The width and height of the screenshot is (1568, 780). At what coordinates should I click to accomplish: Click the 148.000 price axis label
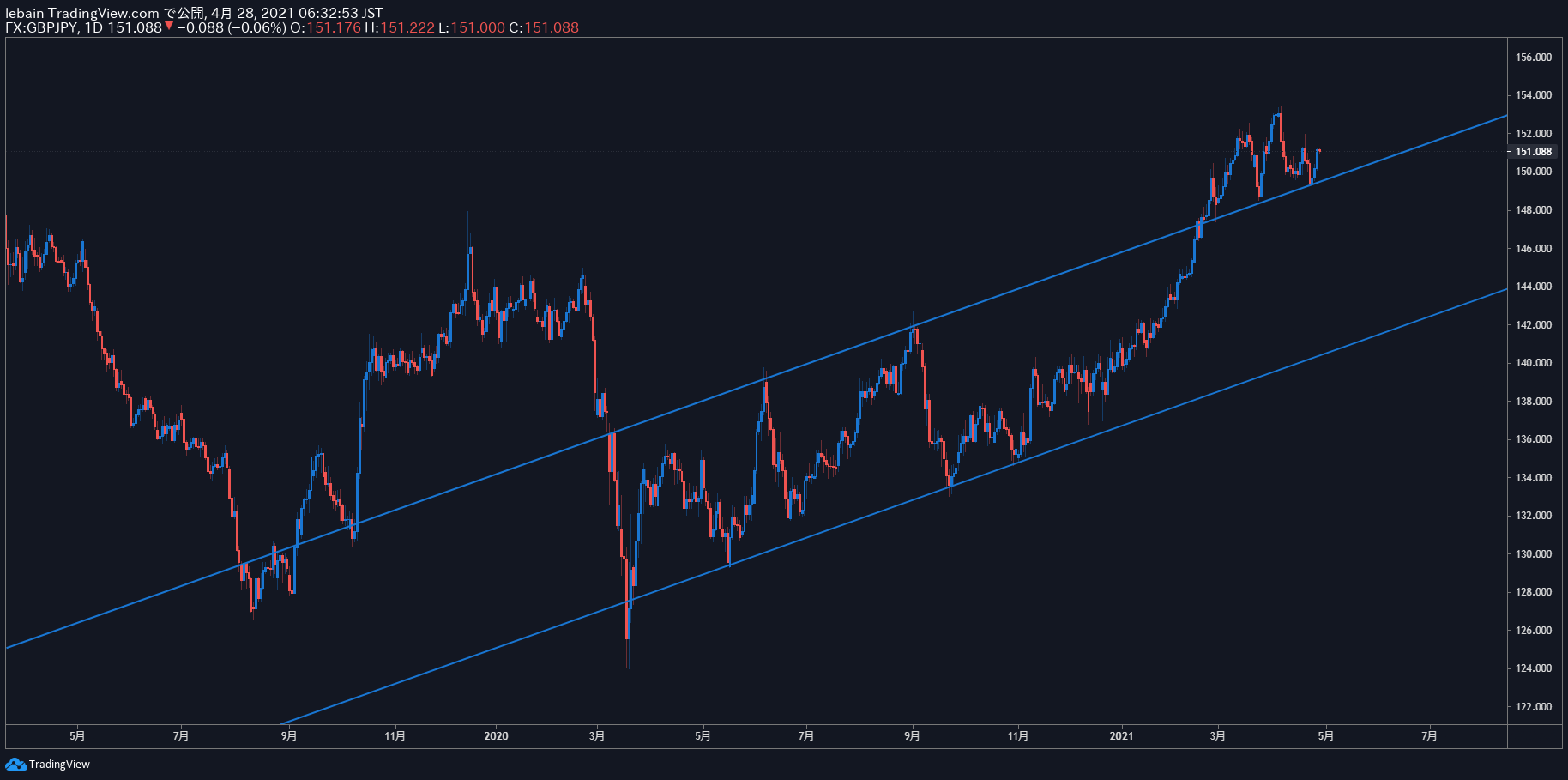(1533, 210)
